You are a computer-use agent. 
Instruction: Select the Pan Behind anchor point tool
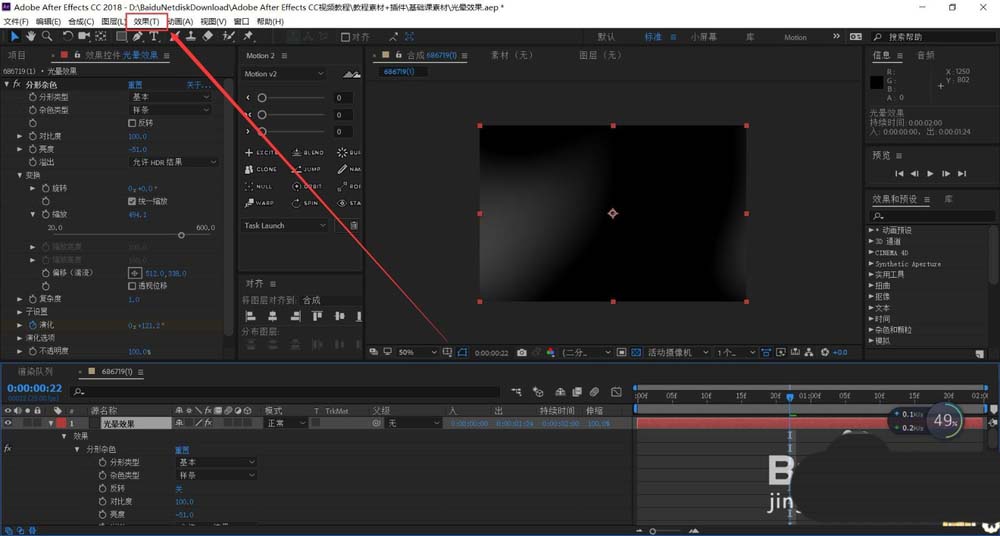point(101,36)
